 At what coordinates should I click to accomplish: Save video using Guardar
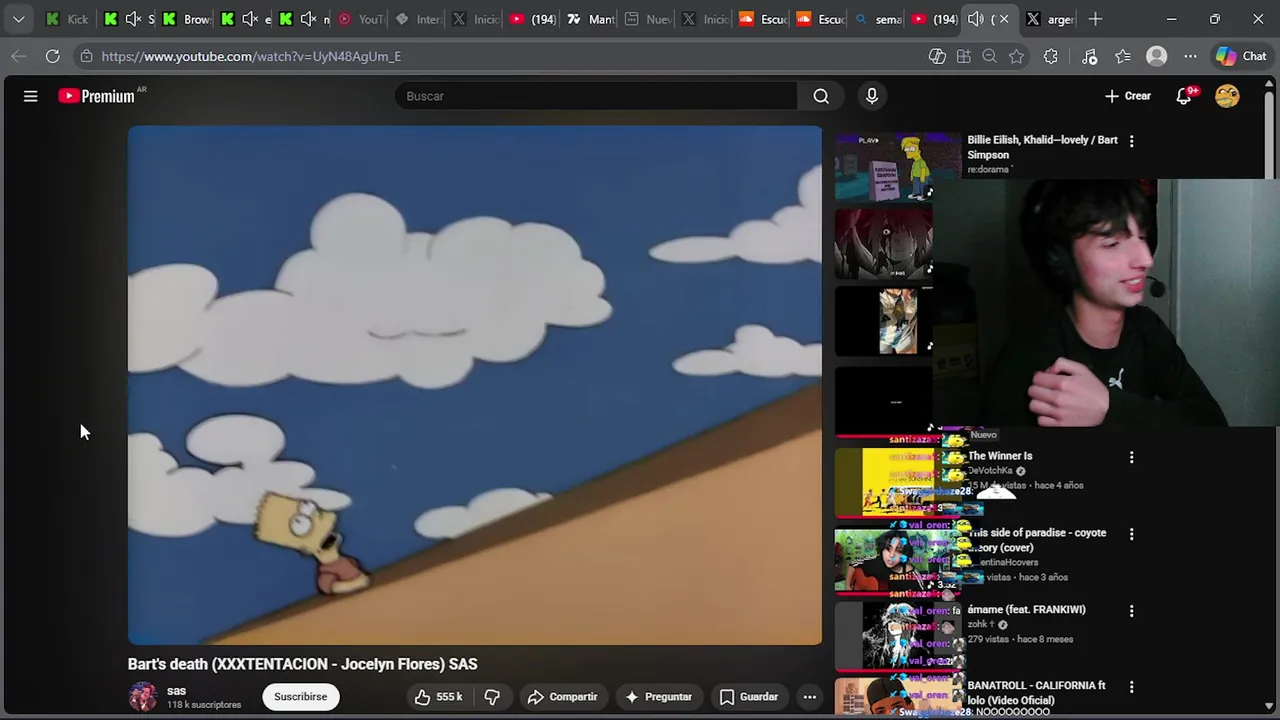(x=749, y=697)
